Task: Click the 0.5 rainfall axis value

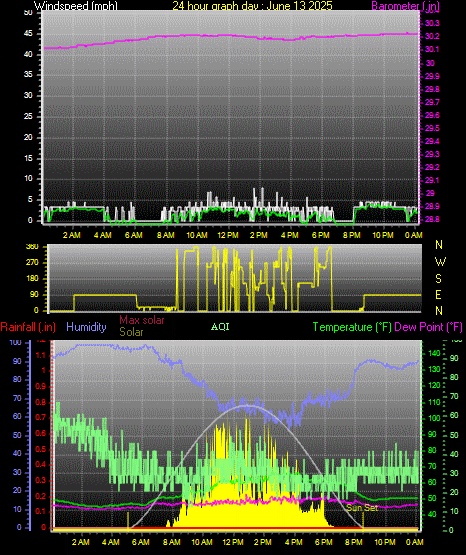Action: point(41,449)
